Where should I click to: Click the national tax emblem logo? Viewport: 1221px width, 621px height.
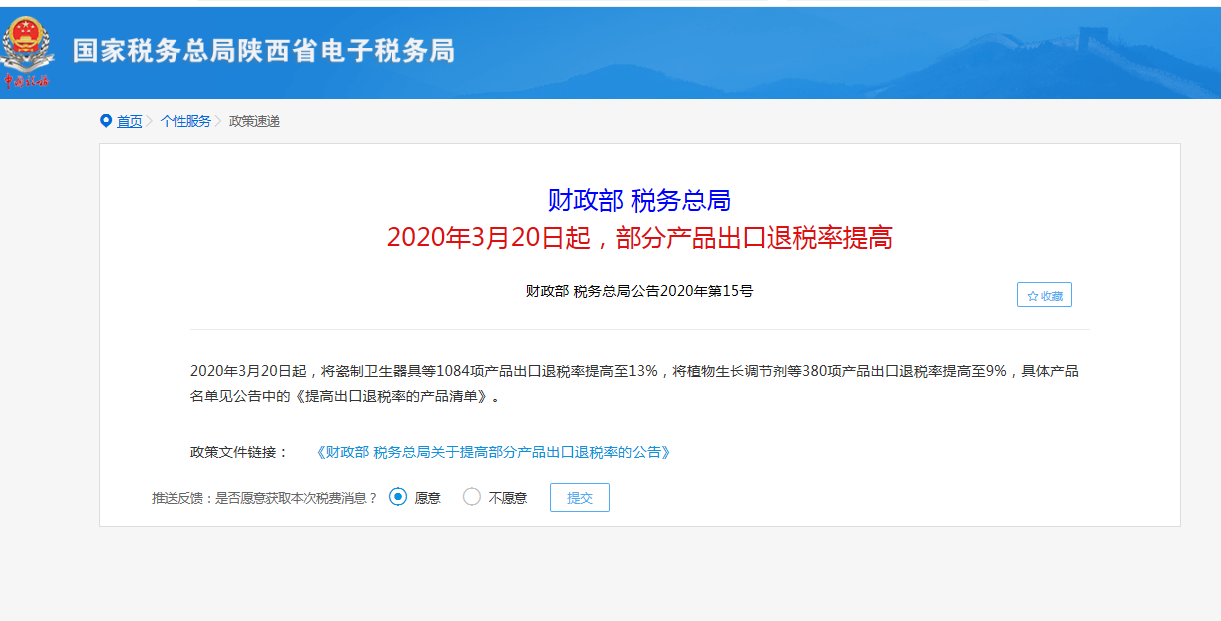27,51
